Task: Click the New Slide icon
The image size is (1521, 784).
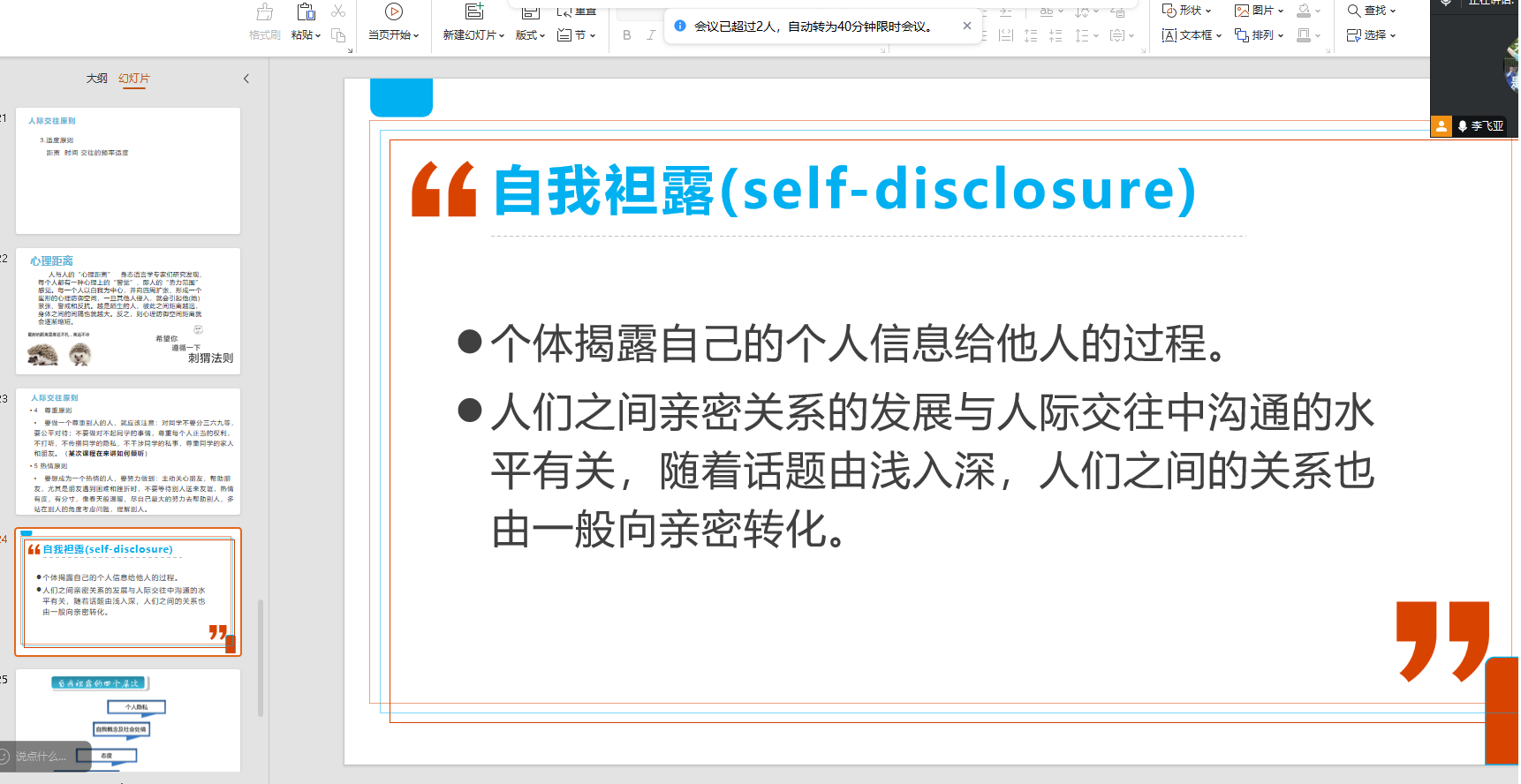Action: pos(474,12)
